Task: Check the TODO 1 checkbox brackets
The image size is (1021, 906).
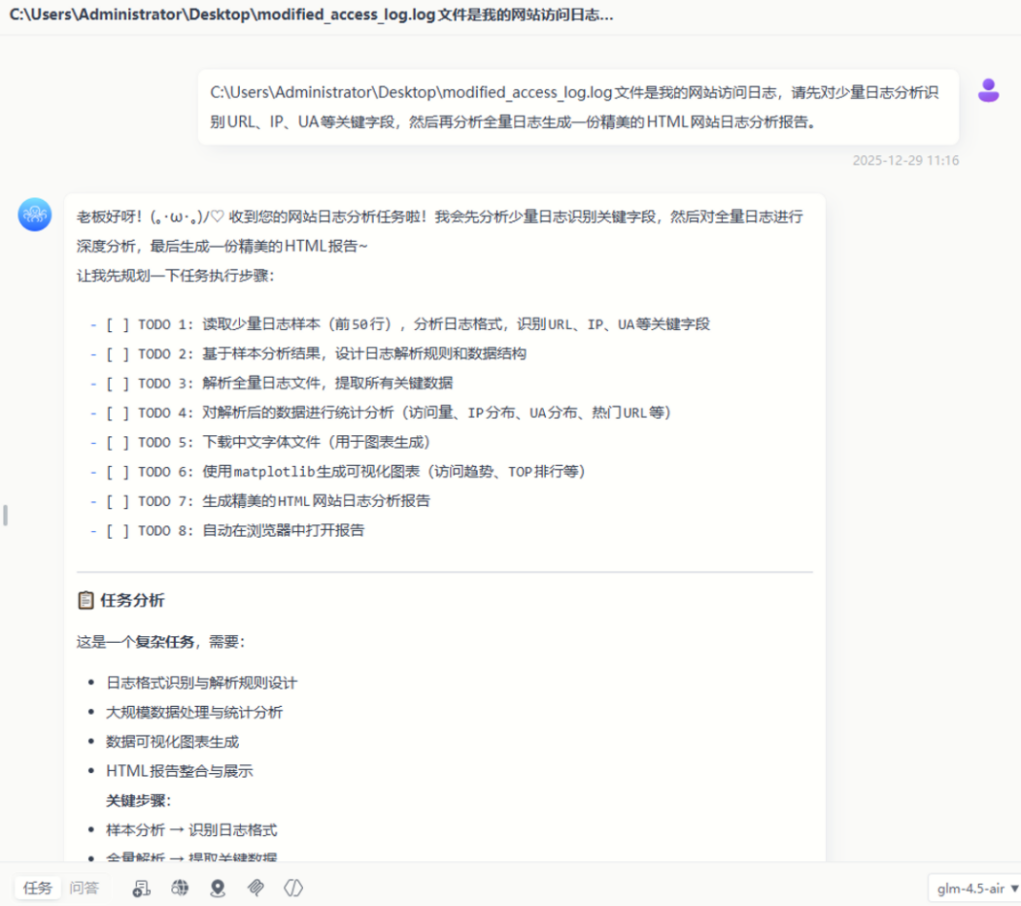Action: [x=117, y=324]
